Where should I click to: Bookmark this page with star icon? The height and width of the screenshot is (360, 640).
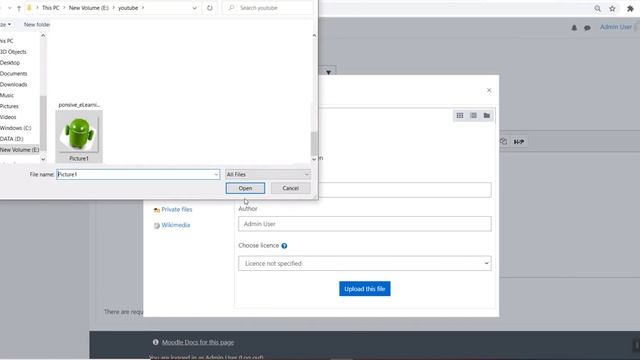click(612, 8)
